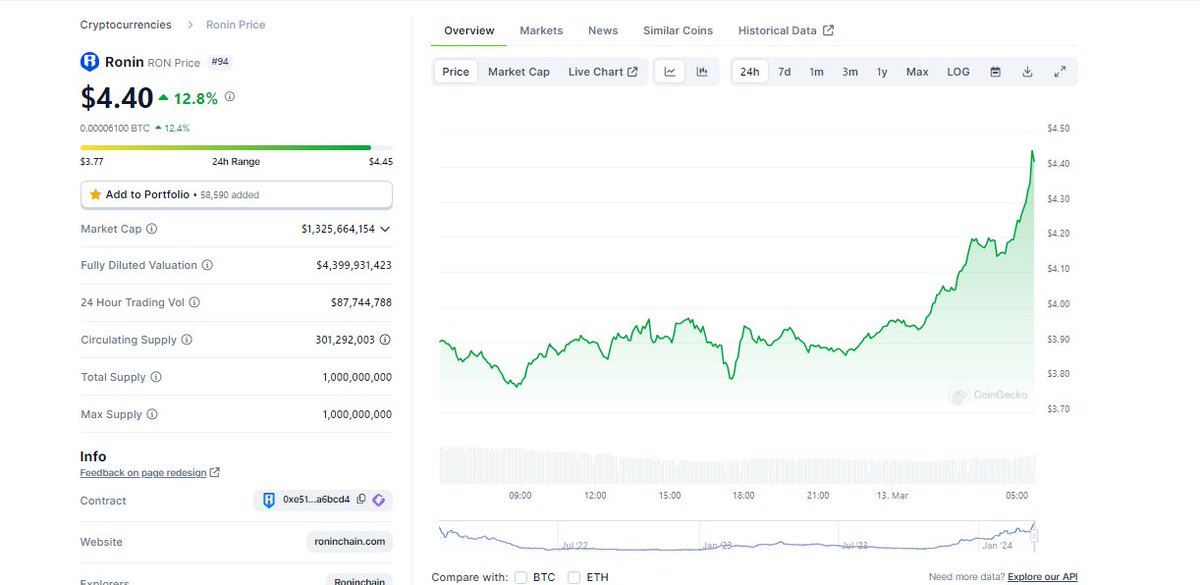Screen dimensions: 1200x585
Task: Click external link icon after feedback link
Action: (215, 473)
